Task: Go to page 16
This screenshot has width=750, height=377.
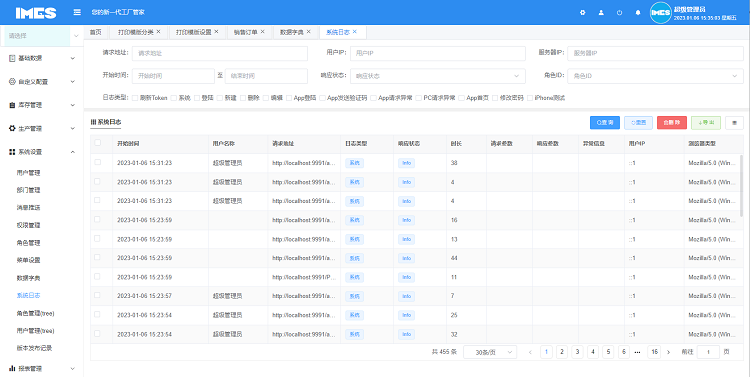Action: click(654, 352)
